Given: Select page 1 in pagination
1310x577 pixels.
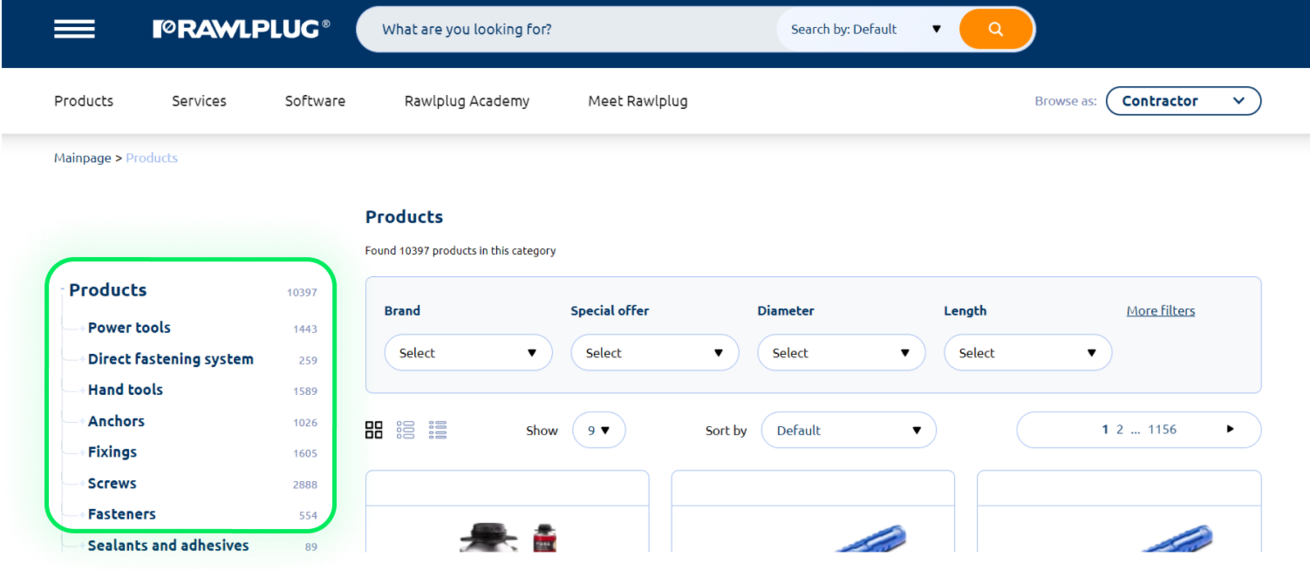Looking at the screenshot, I should tap(1105, 429).
